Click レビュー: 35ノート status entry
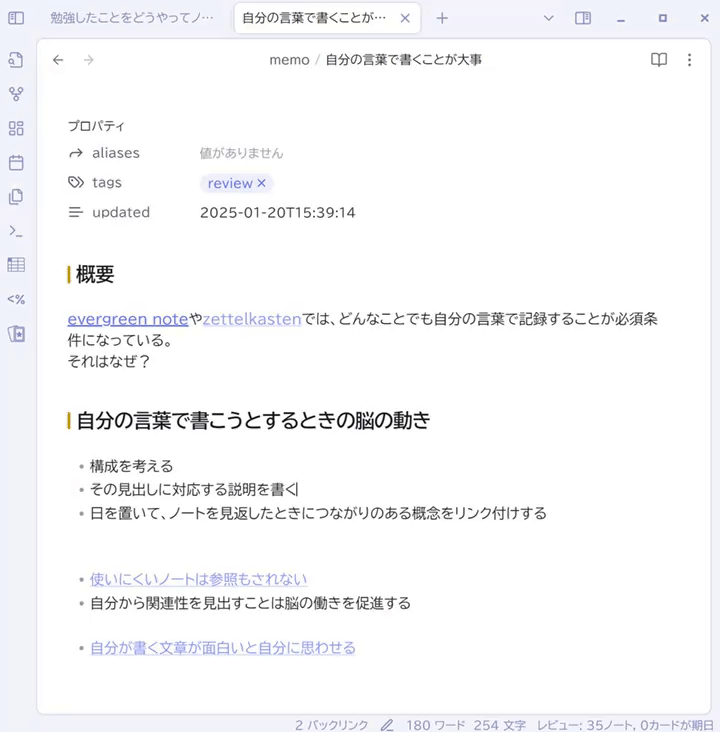The image size is (720, 732). pyautogui.click(x=625, y=725)
